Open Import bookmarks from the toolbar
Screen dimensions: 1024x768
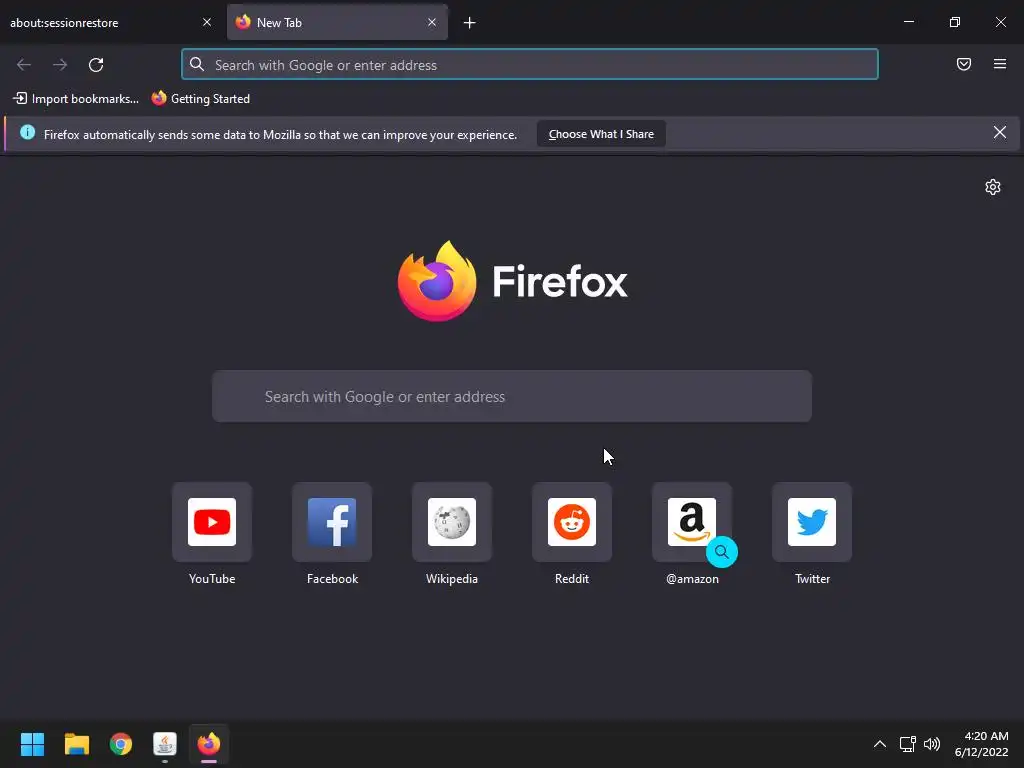tap(76, 99)
